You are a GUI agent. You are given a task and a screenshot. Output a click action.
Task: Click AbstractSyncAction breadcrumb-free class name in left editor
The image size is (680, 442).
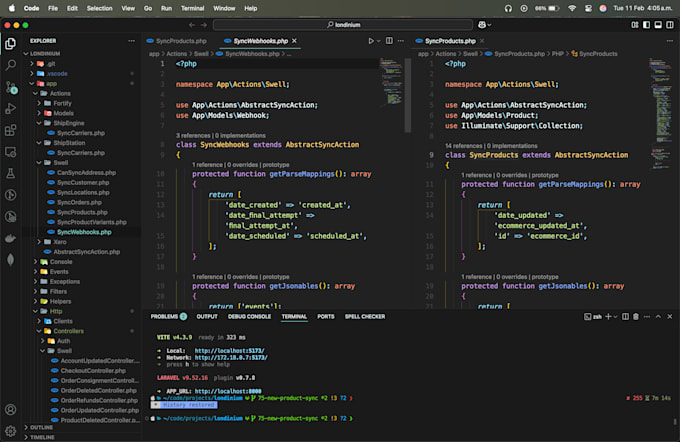coord(322,144)
